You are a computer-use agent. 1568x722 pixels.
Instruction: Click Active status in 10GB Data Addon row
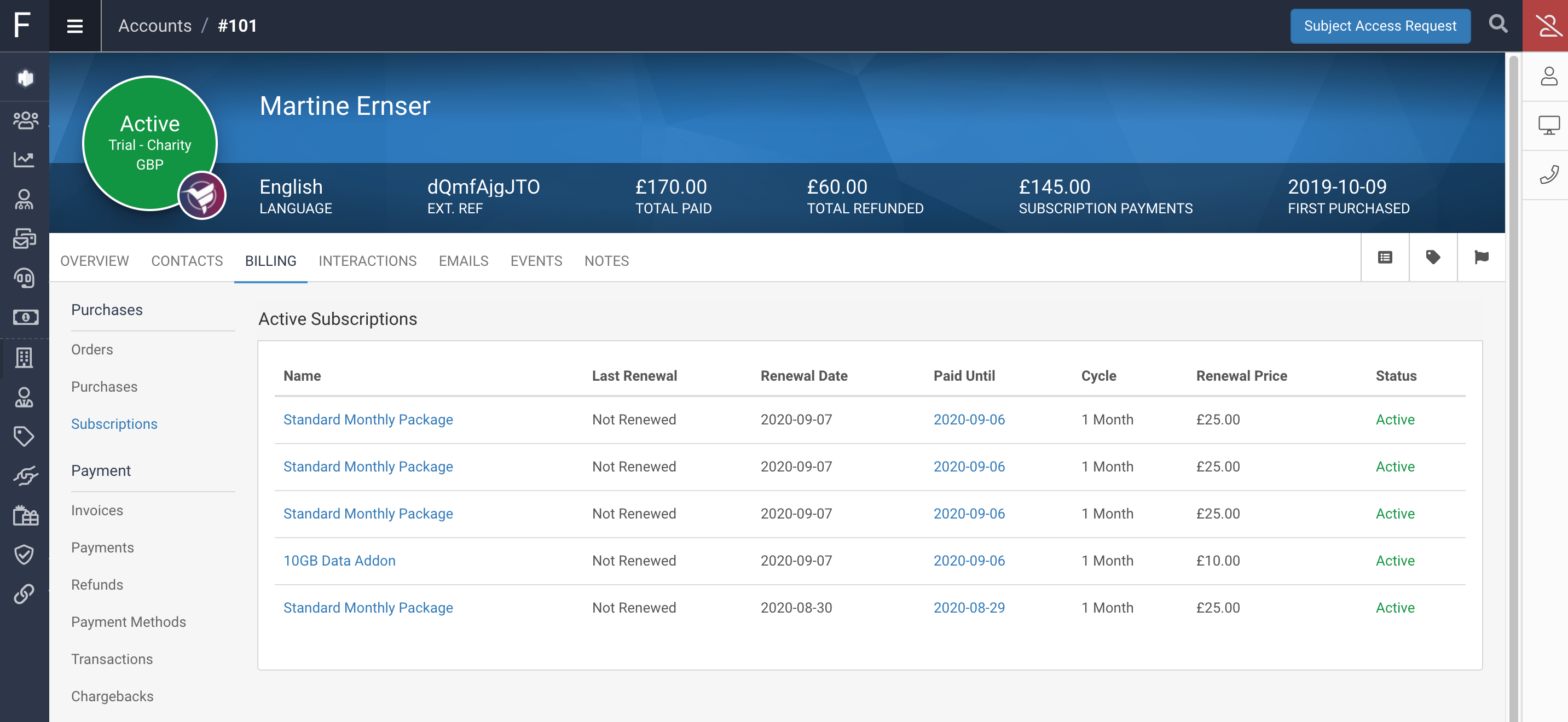[x=1395, y=560]
